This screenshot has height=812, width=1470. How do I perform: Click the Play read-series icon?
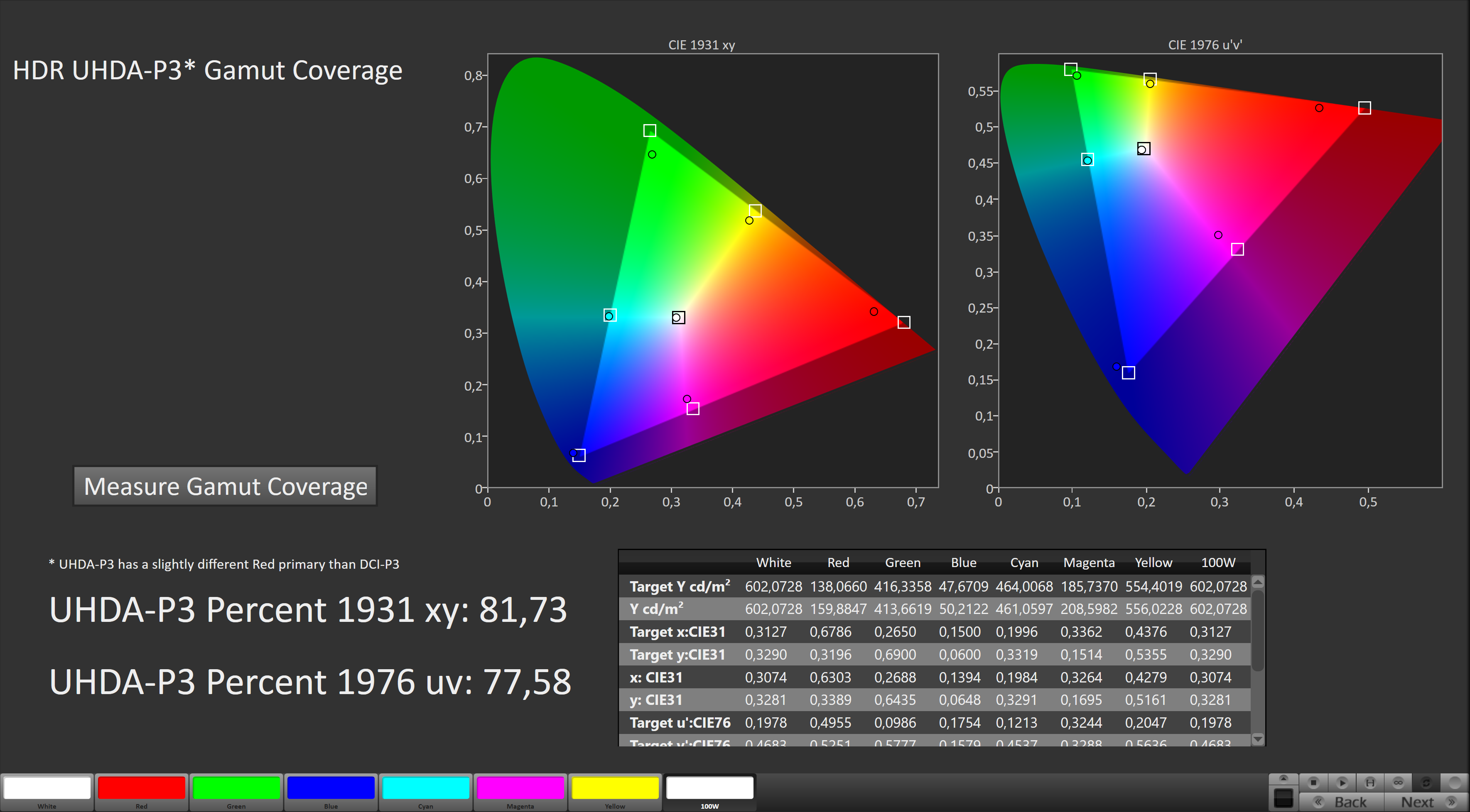(x=1342, y=783)
